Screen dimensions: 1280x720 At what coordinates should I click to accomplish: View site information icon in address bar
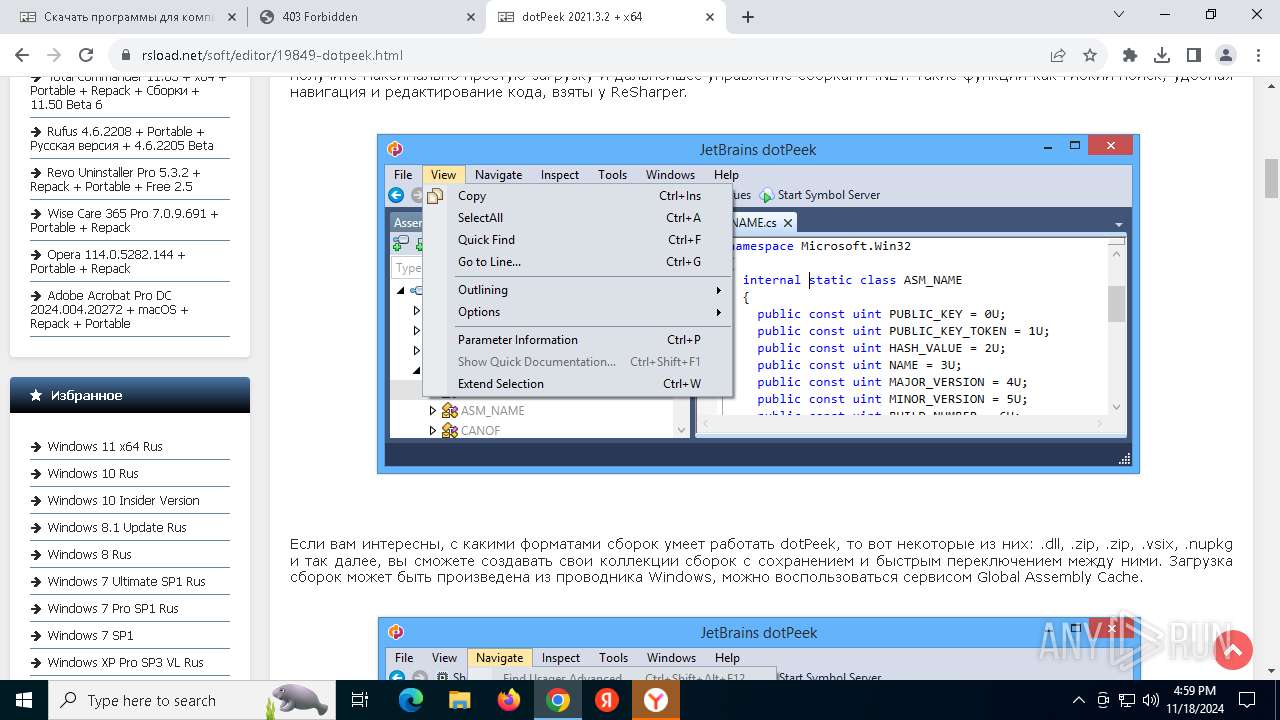124,55
